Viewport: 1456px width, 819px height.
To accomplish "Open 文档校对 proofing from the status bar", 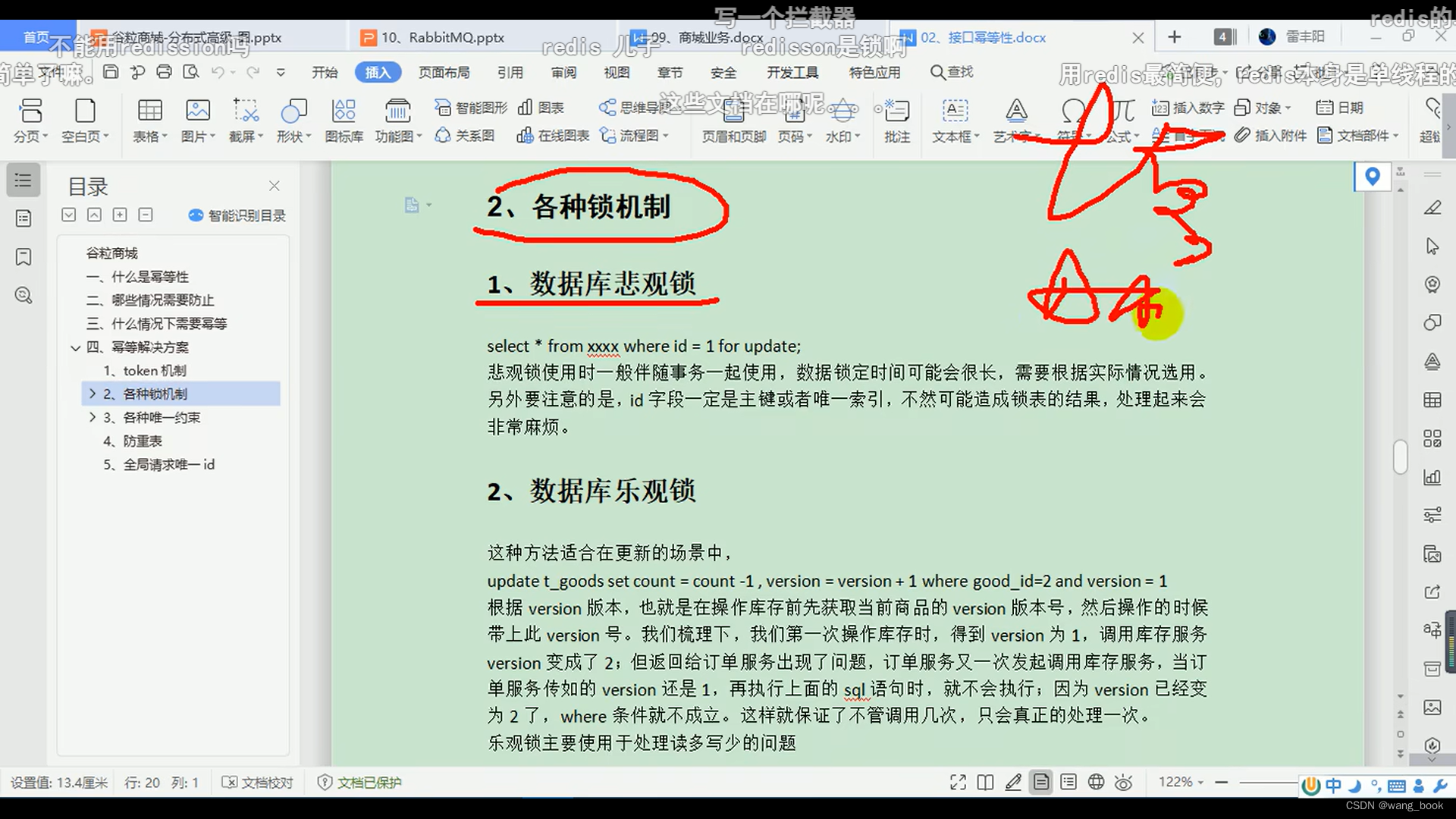I will click(258, 782).
